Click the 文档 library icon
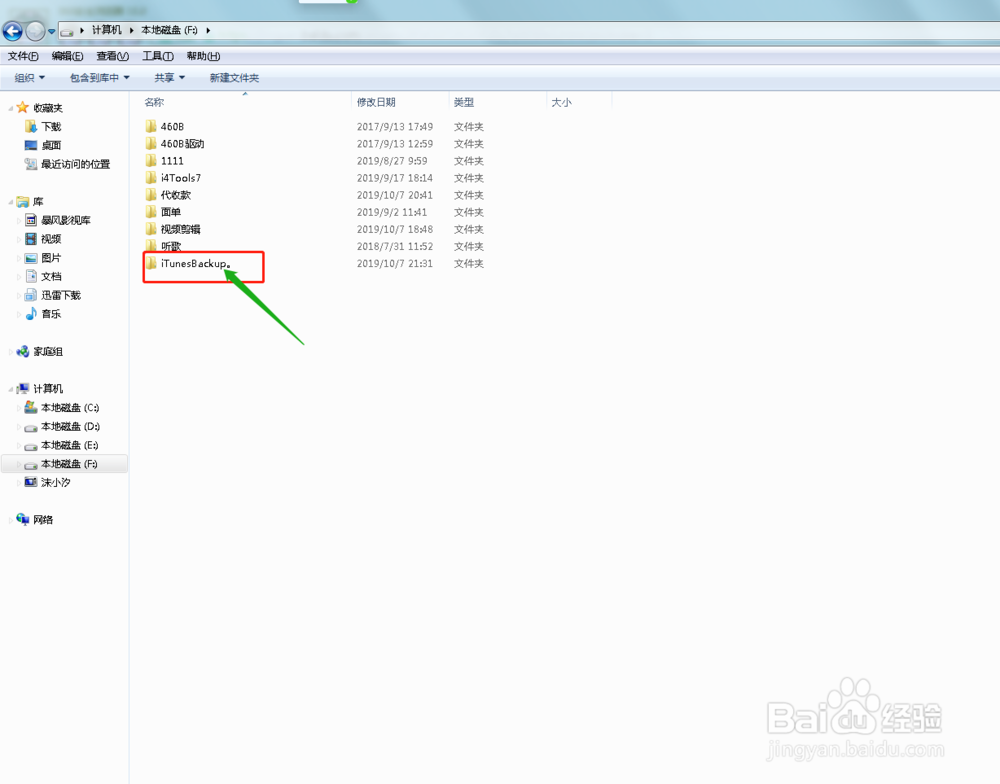The image size is (1000, 784). (31, 276)
